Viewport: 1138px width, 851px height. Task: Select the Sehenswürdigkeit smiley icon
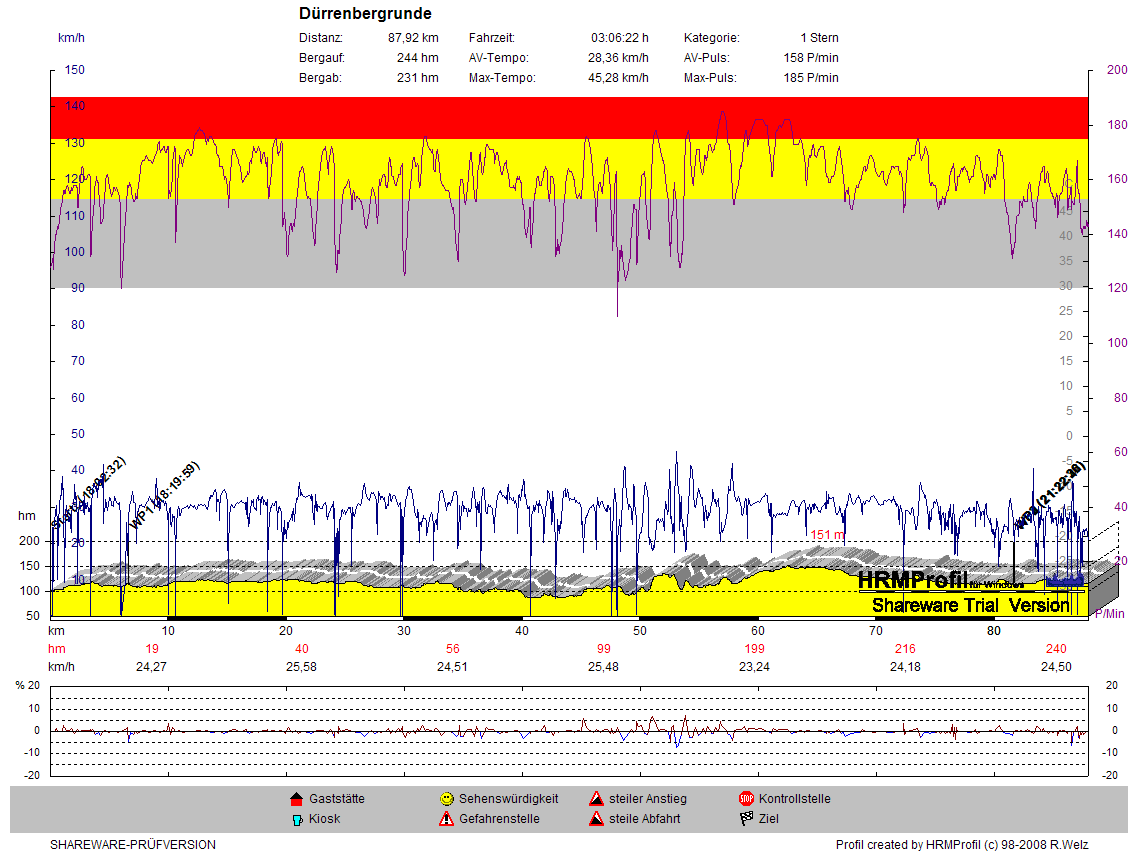click(x=446, y=799)
